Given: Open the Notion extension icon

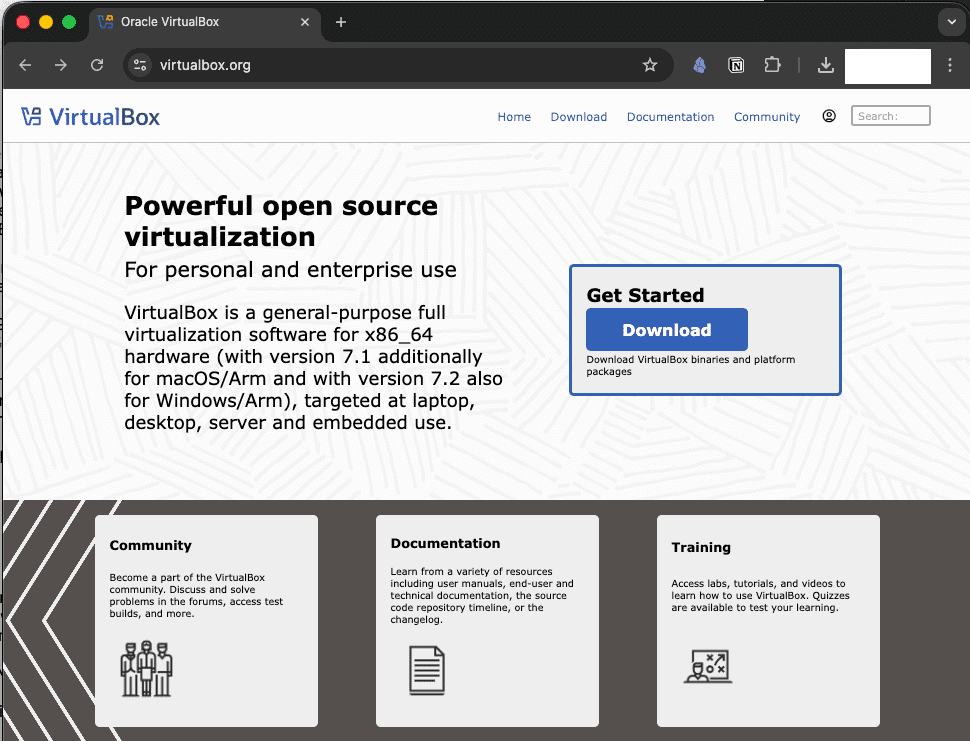Looking at the screenshot, I should click(x=736, y=65).
